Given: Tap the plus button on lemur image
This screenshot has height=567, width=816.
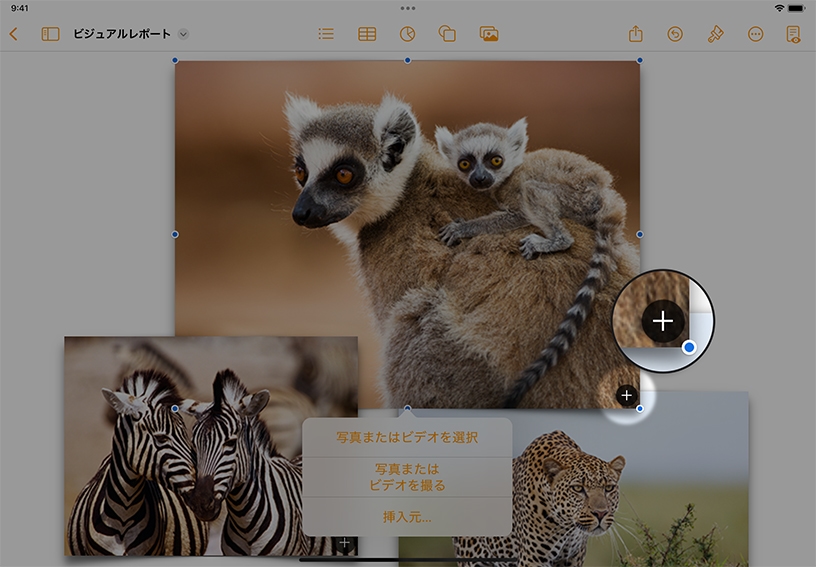Looking at the screenshot, I should (x=627, y=396).
